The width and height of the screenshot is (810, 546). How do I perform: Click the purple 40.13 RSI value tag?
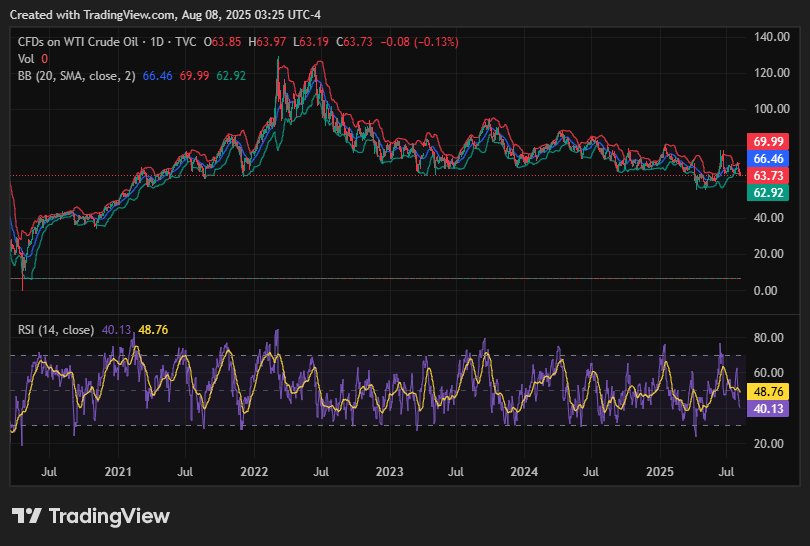(768, 409)
